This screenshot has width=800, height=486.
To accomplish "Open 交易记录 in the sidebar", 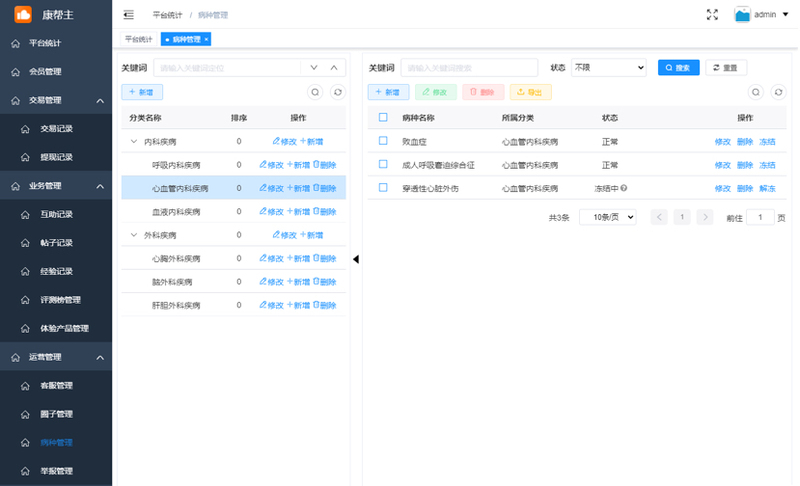I will (x=56, y=129).
